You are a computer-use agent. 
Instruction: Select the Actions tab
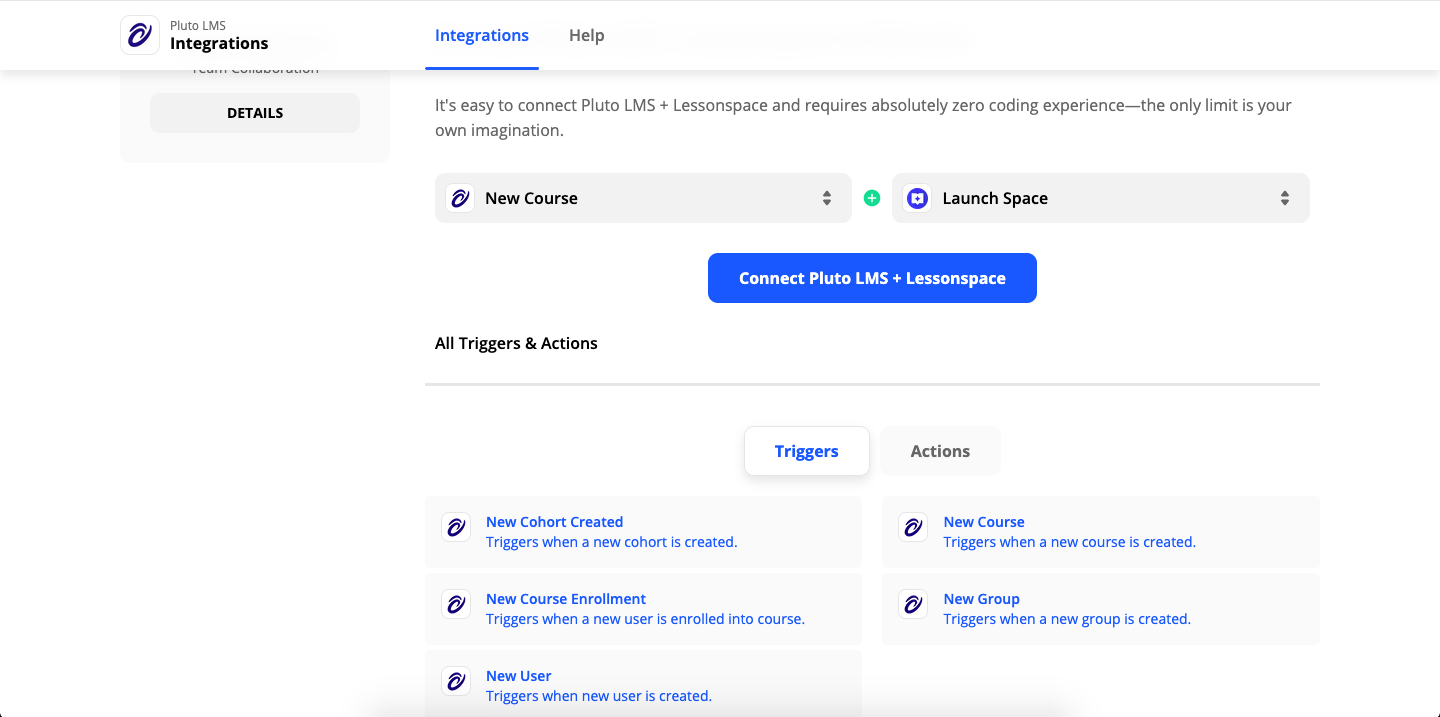[940, 451]
